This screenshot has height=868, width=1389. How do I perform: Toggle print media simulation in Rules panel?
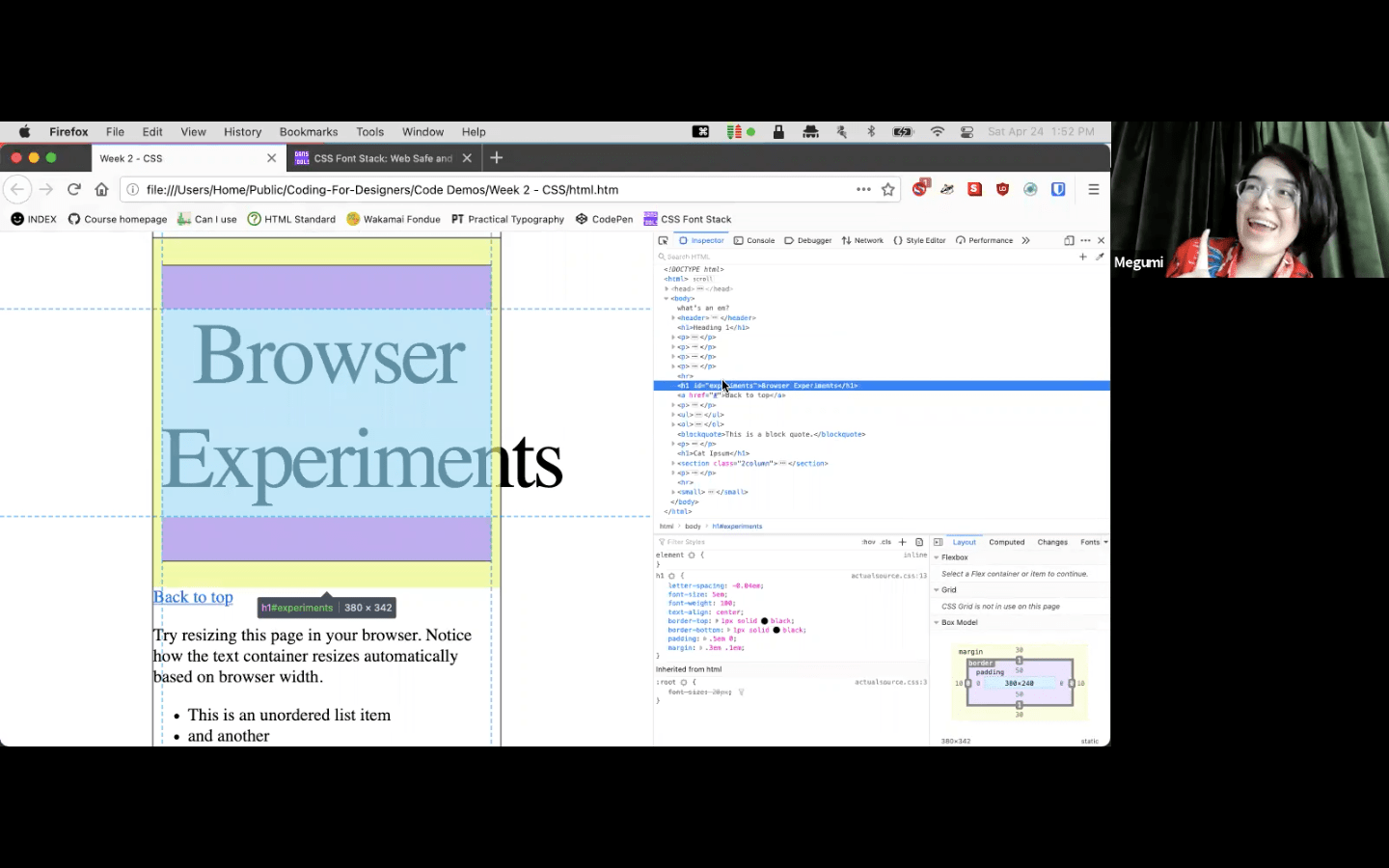pos(918,542)
